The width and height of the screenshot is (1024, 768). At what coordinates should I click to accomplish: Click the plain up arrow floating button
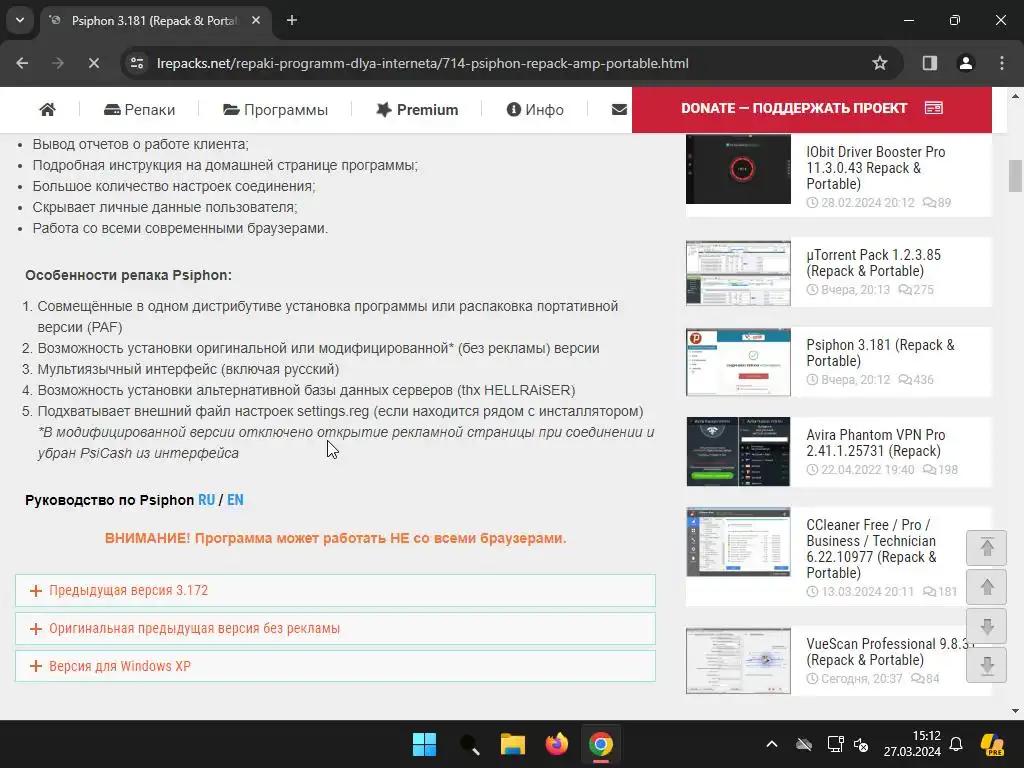987,587
